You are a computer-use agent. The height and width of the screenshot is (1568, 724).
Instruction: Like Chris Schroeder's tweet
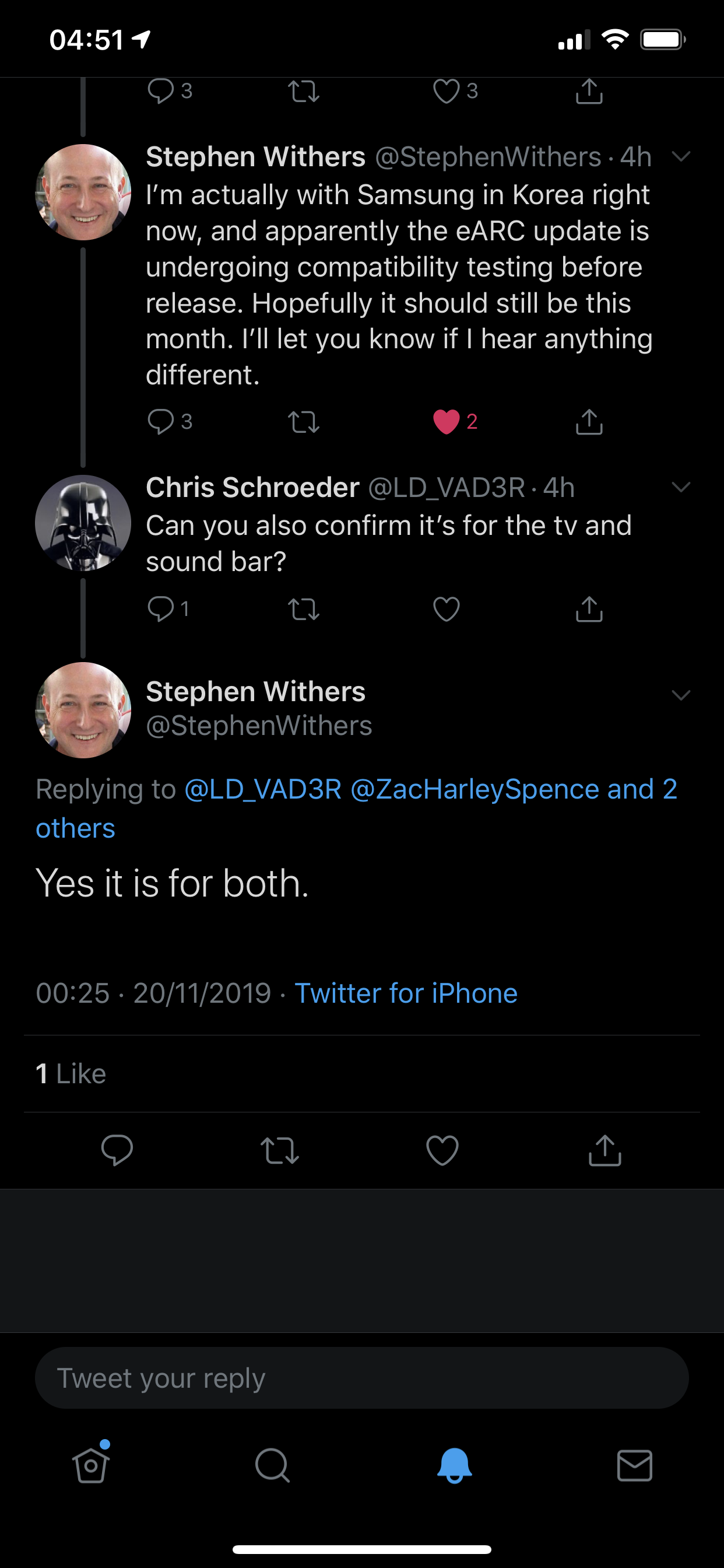click(x=447, y=608)
